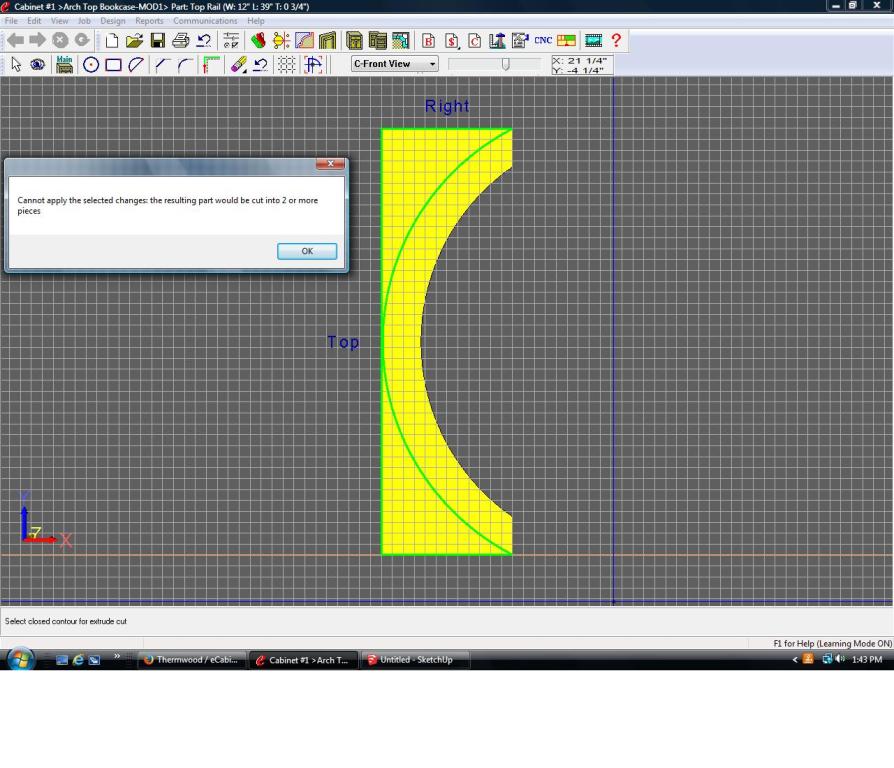Open the CNC toolbar button
Screen dimensions: 894x768
coord(543,41)
